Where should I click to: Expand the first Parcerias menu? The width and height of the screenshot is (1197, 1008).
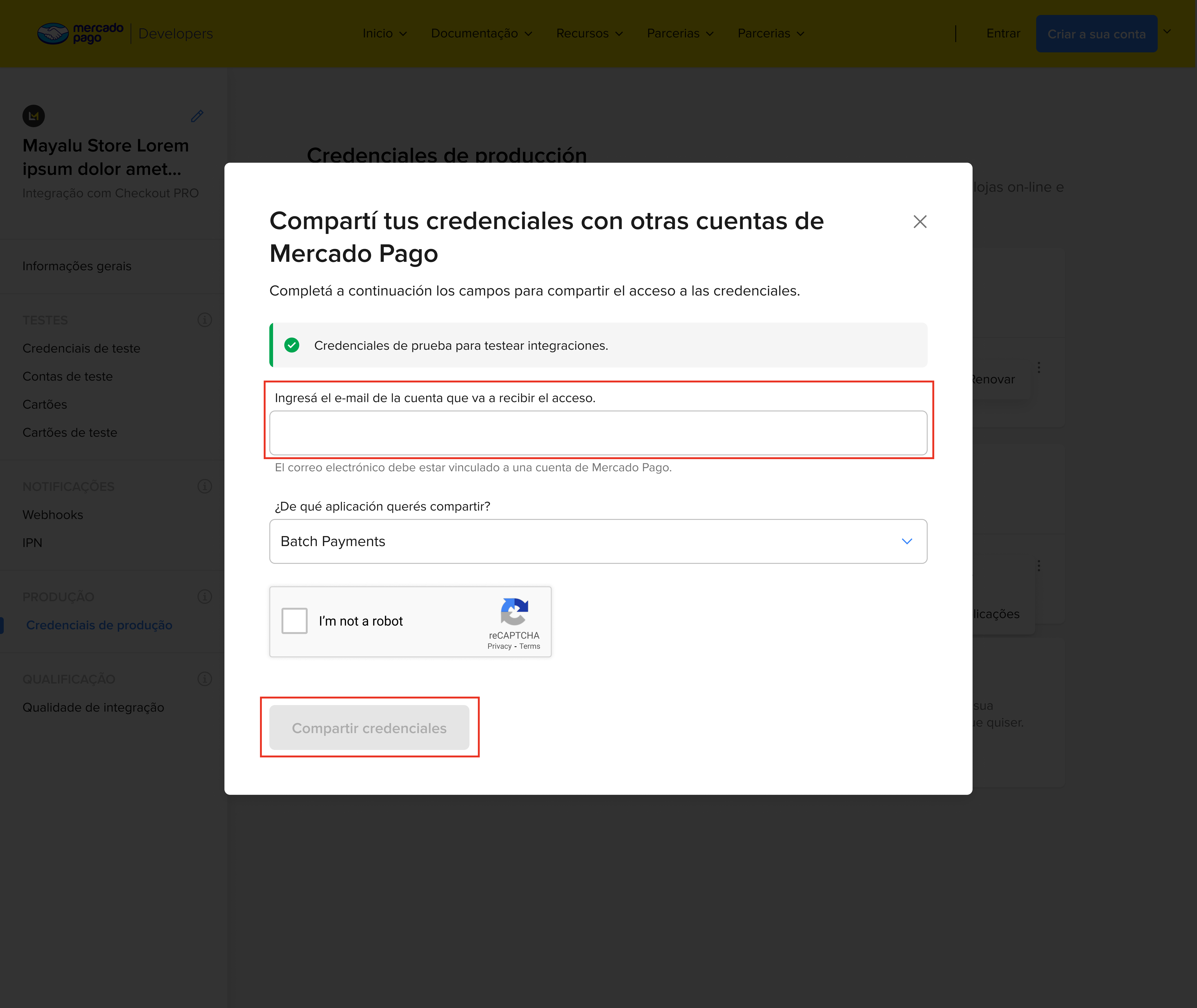(x=681, y=33)
